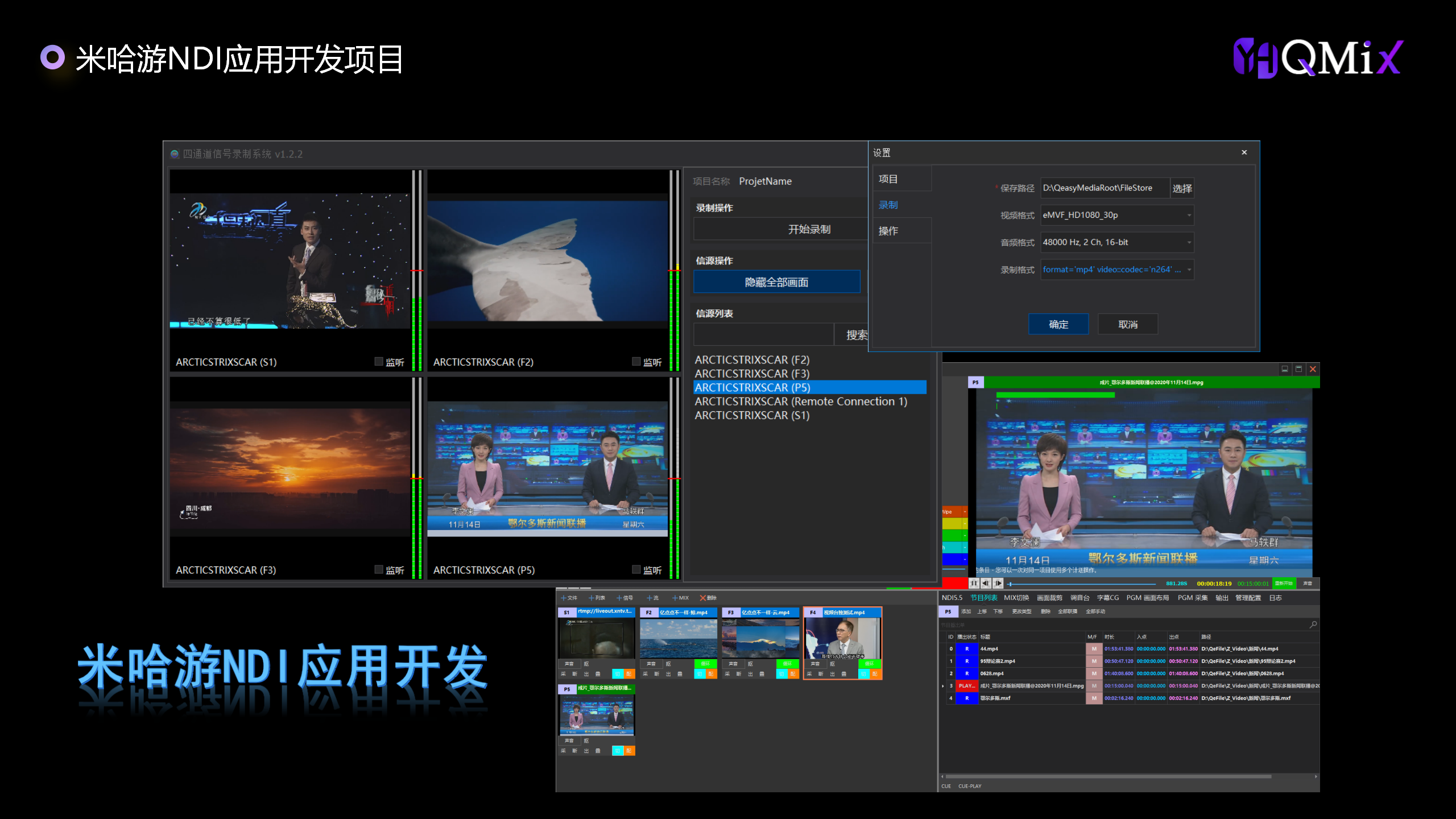This screenshot has height=819, width=1456.
Task: Click the playback progress slider handle
Action: point(1010,584)
